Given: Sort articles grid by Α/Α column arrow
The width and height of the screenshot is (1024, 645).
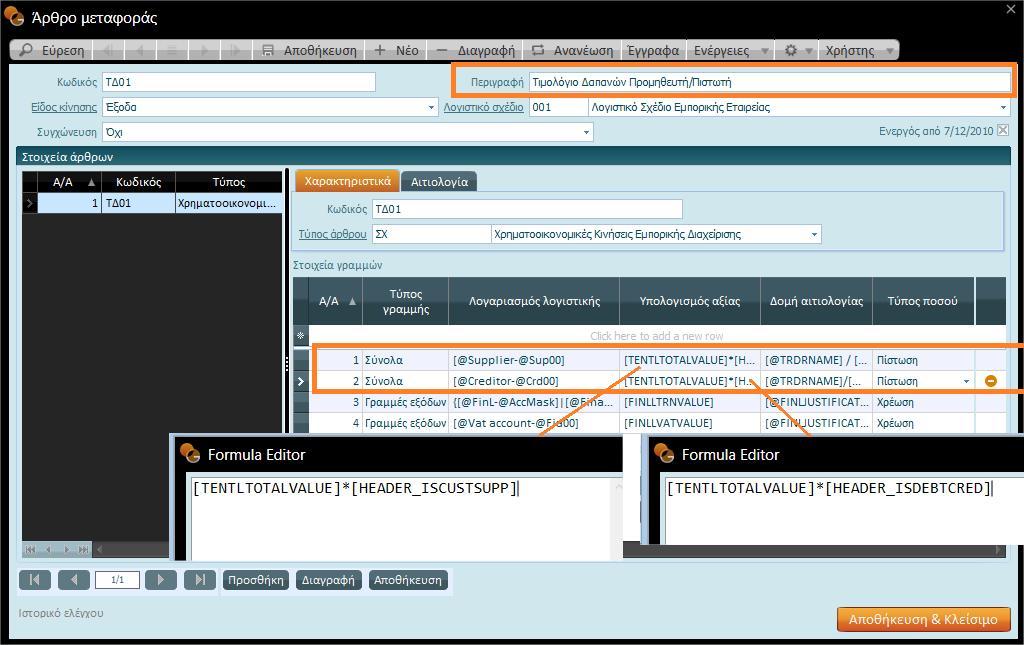Looking at the screenshot, I should (x=91, y=182).
